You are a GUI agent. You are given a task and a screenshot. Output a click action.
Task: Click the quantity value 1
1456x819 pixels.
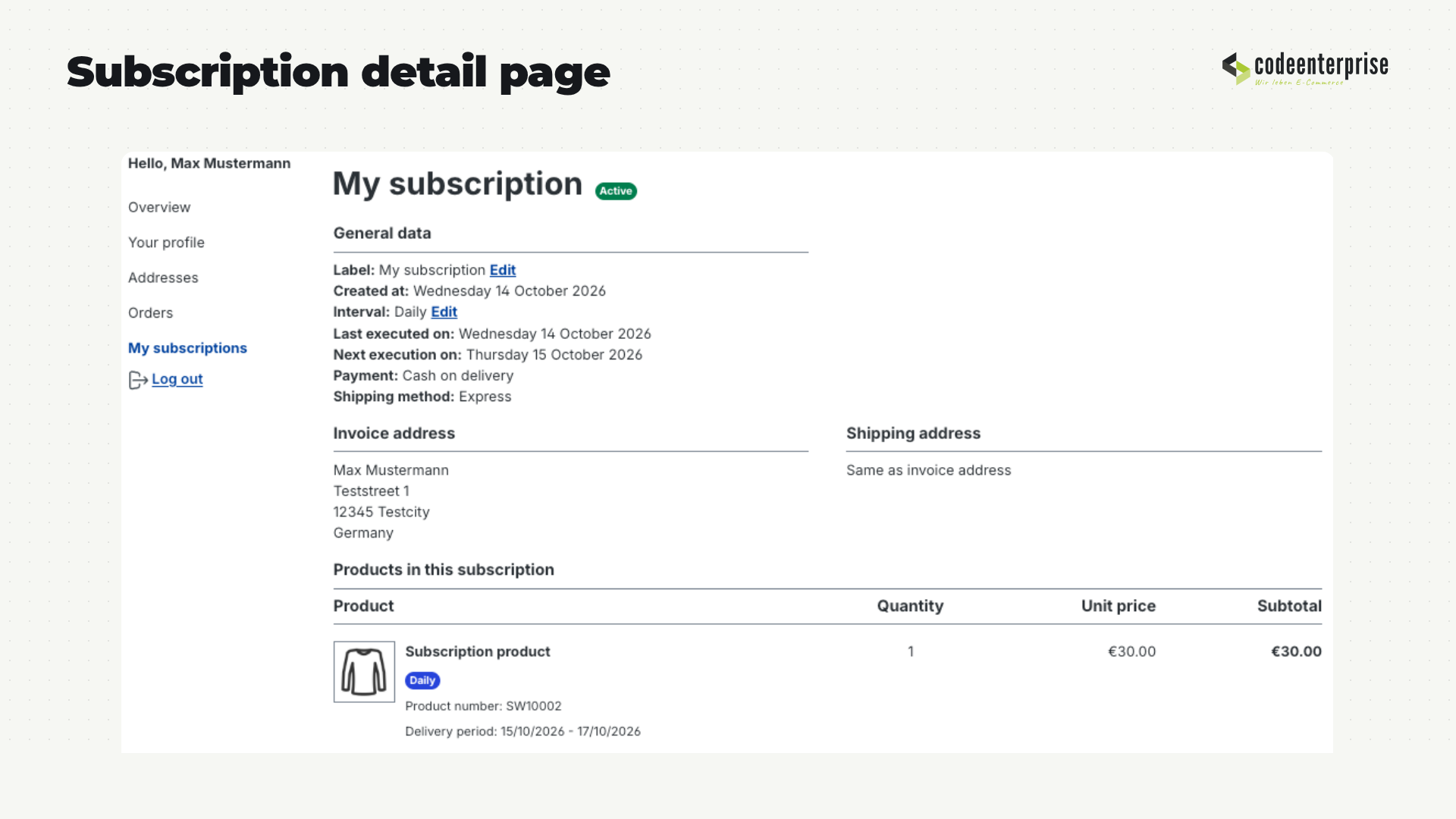(x=911, y=651)
